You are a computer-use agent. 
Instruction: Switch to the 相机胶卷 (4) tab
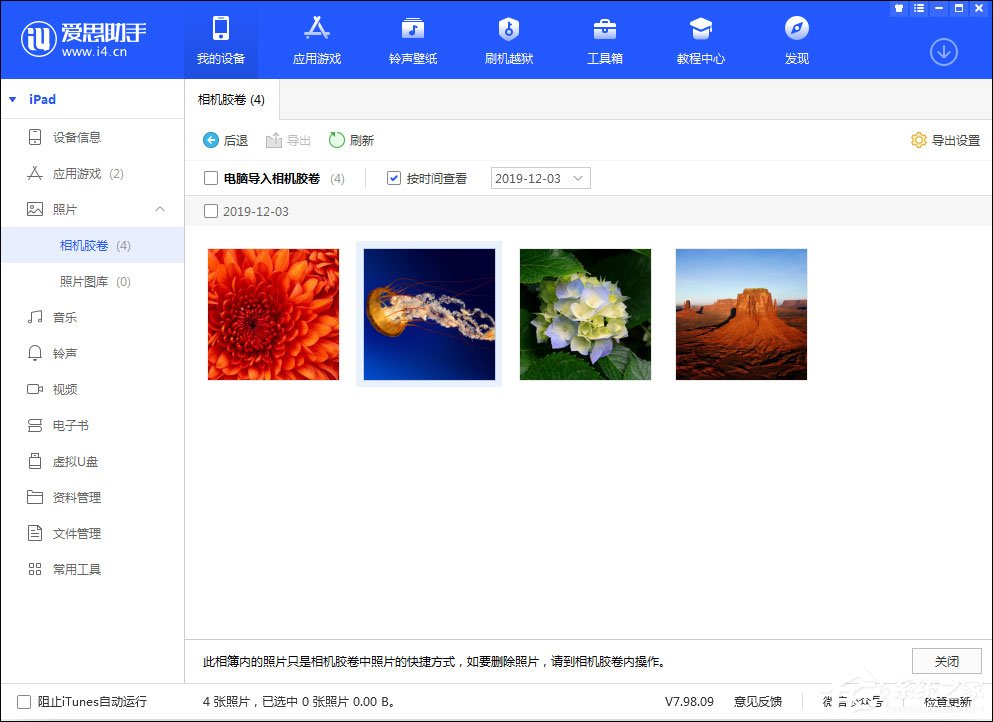click(x=230, y=99)
